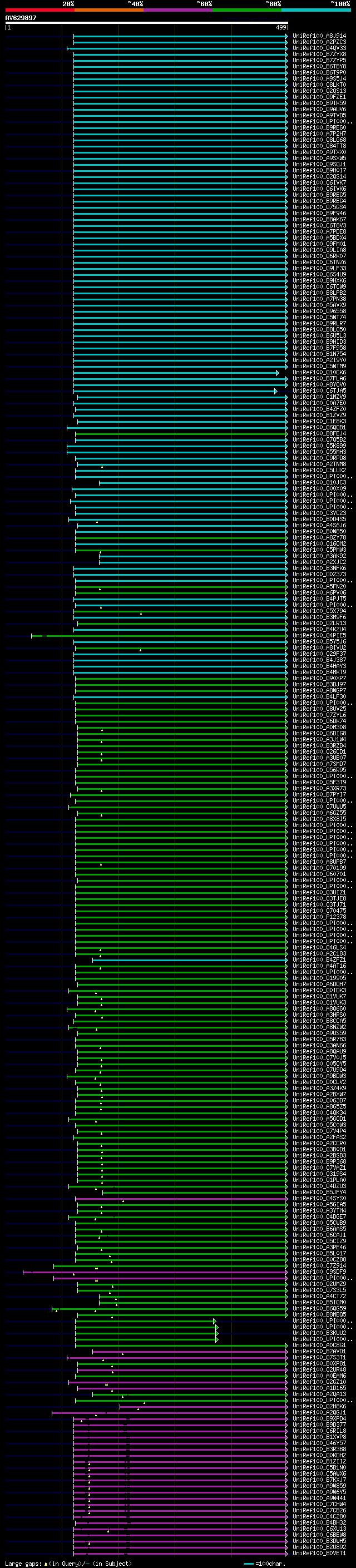Viewport: 356px width, 1568px height.
Task: Open hit UniRef100_A2PZC3
Action: (x=319, y=42)
